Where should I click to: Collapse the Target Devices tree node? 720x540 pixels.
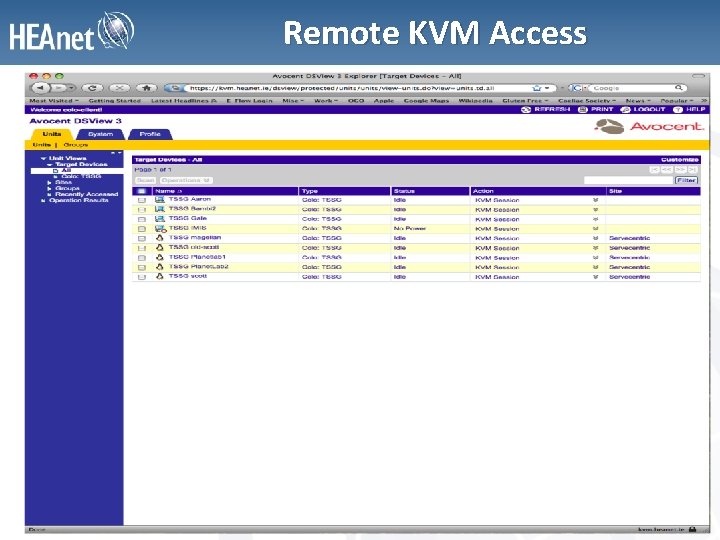coord(50,164)
